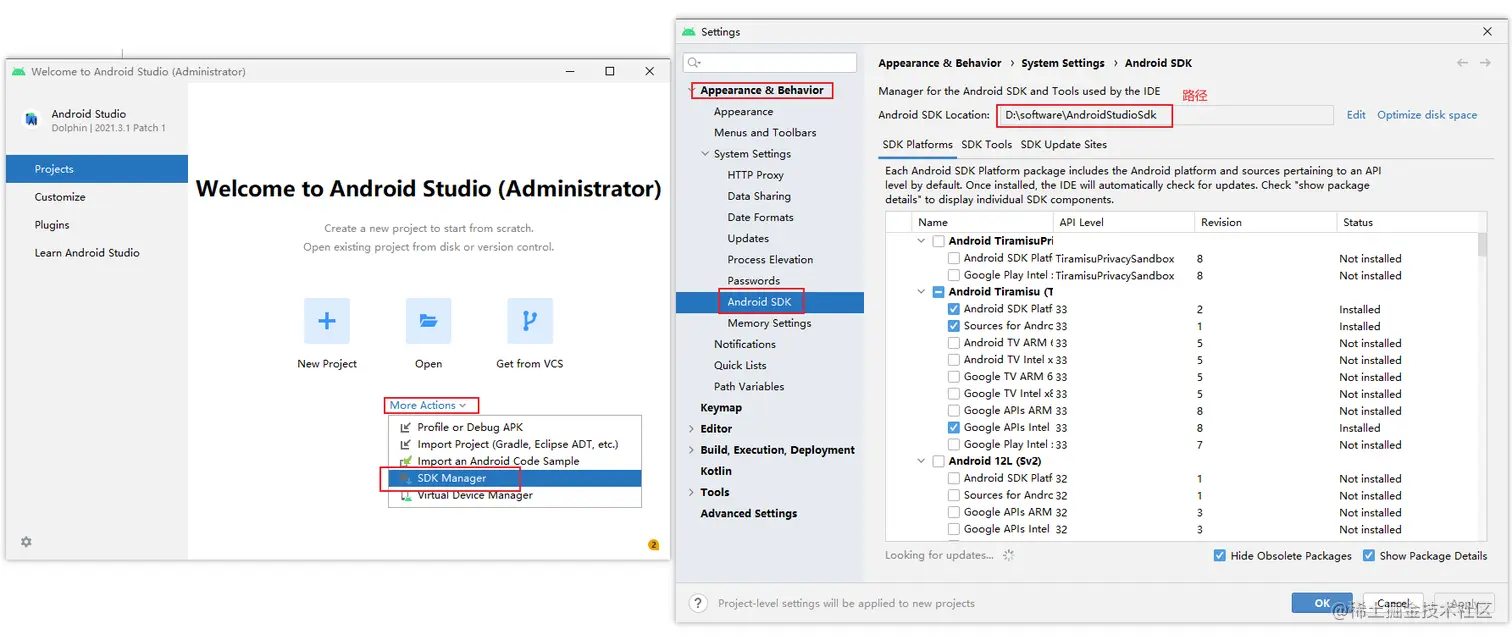Click the Virtual Device Manager icon
This screenshot has height=640, width=1512.
pyautogui.click(x=405, y=495)
